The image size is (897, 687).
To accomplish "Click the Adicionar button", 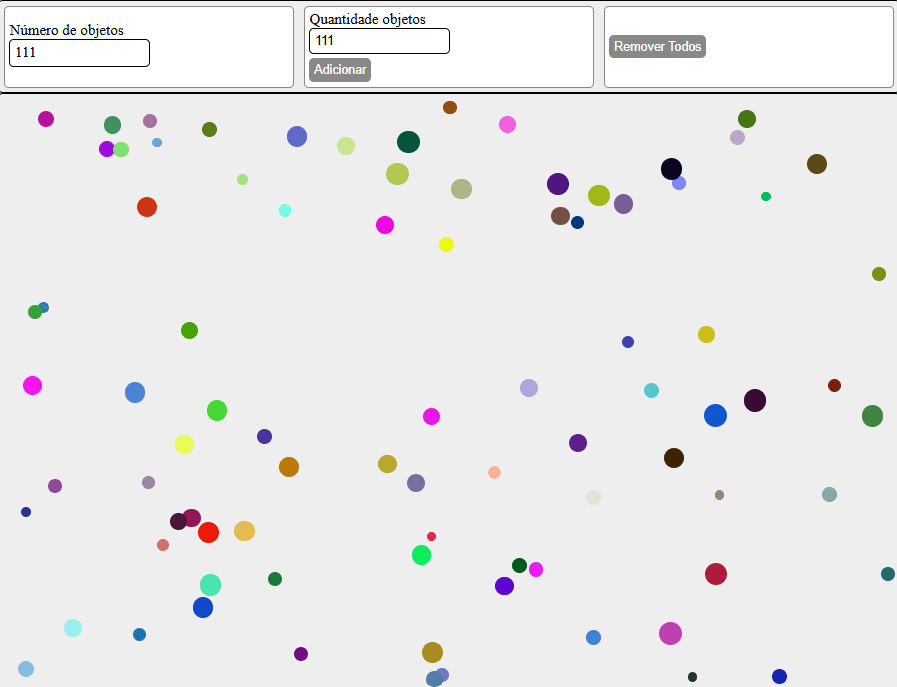I will click(x=340, y=70).
